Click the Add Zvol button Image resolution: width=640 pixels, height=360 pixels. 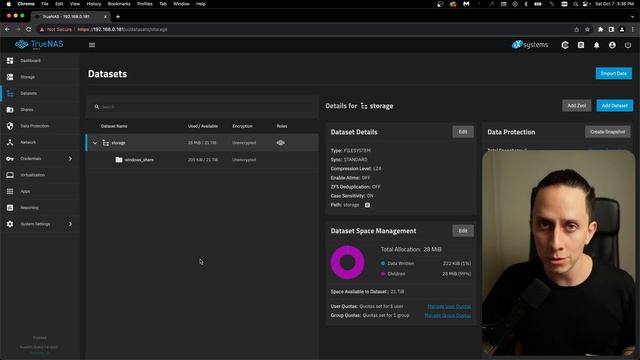[x=576, y=106]
